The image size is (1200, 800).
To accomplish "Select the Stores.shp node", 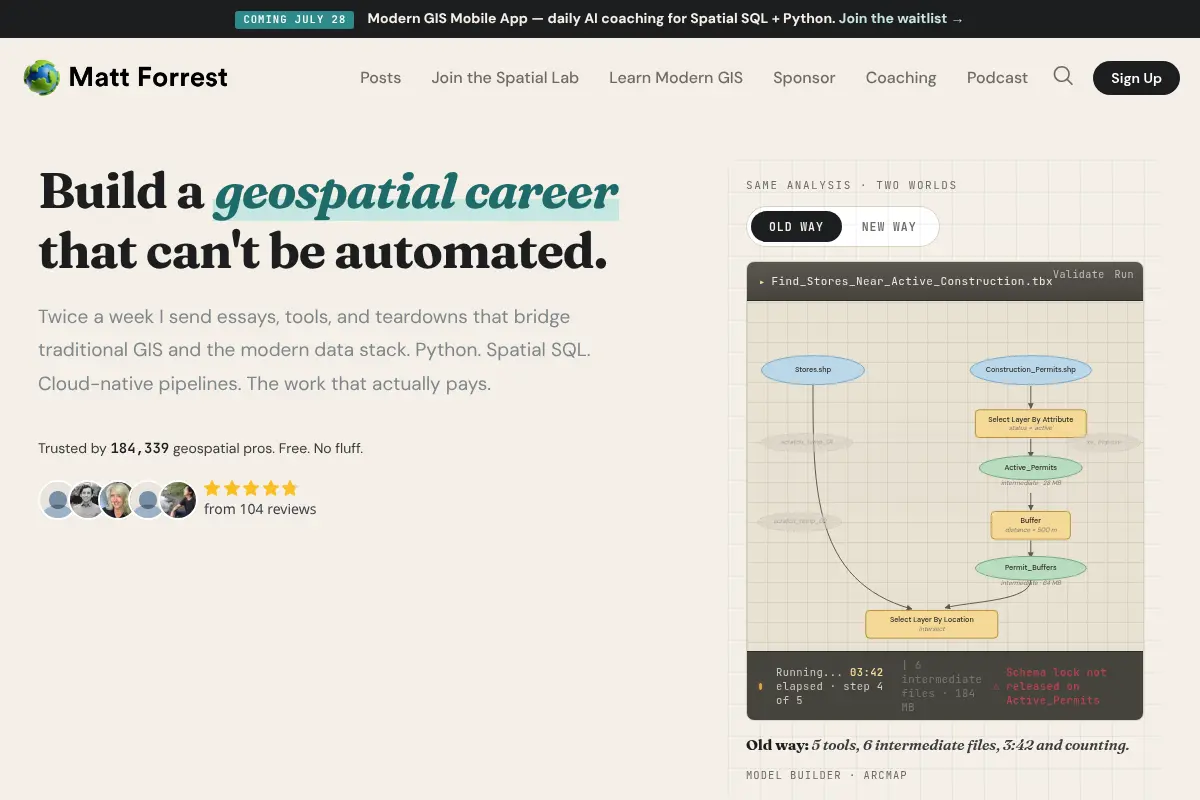I will click(x=812, y=370).
